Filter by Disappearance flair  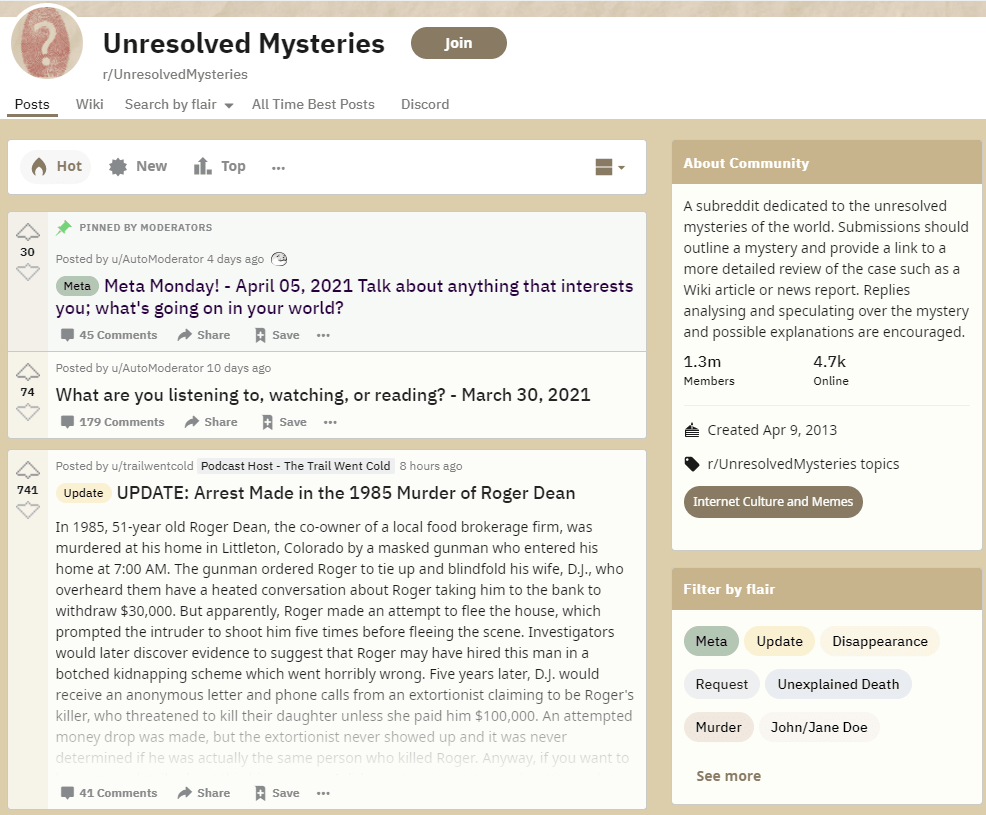pyautogui.click(x=880, y=641)
